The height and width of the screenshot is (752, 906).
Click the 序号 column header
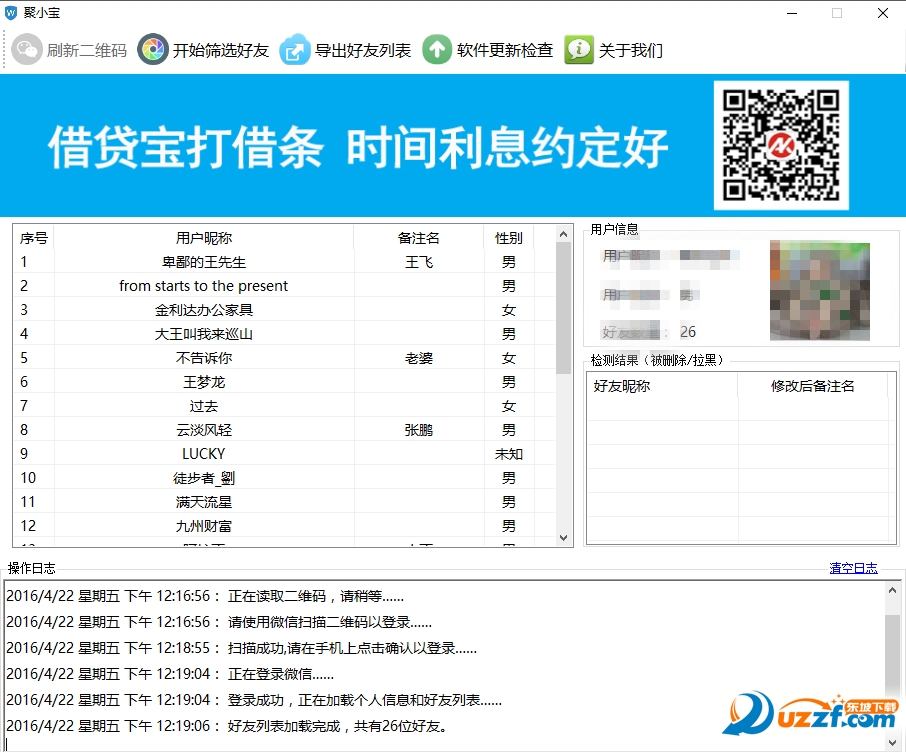click(34, 238)
